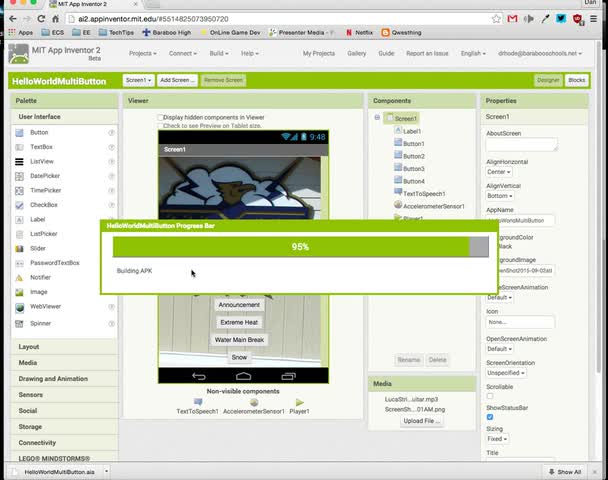Open the OpenScreenAnimation Default dropdown
This screenshot has width=608, height=480.
[x=499, y=349]
